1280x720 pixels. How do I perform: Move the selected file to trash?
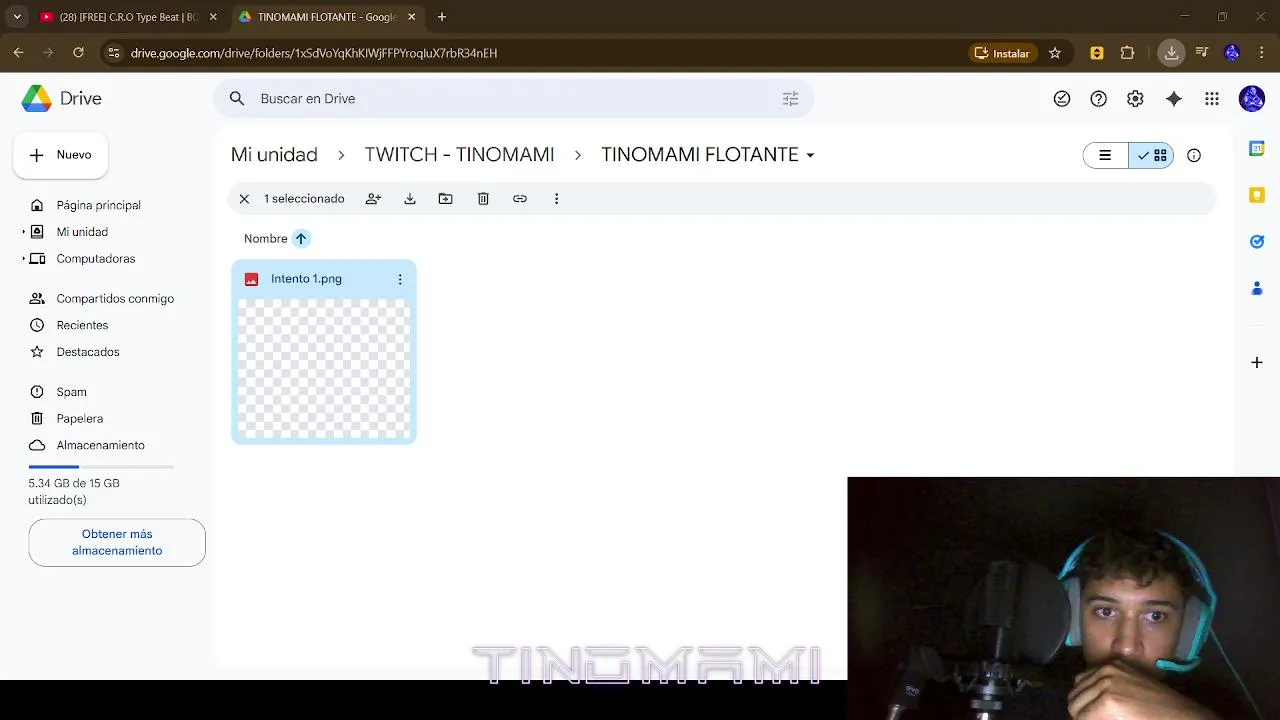pos(483,199)
